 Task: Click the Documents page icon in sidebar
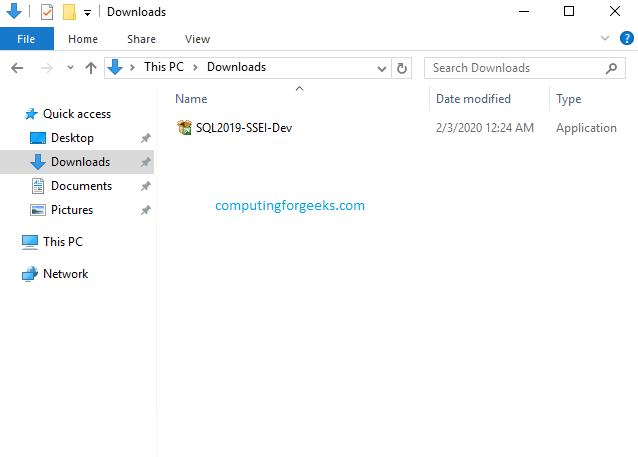coord(38,186)
